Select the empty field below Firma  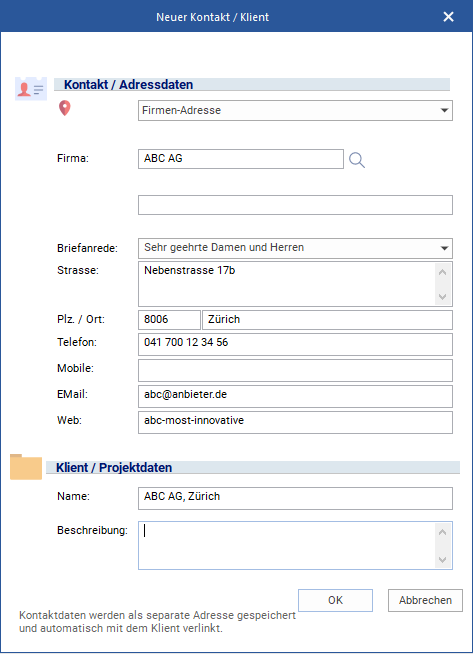pyautogui.click(x=295, y=205)
